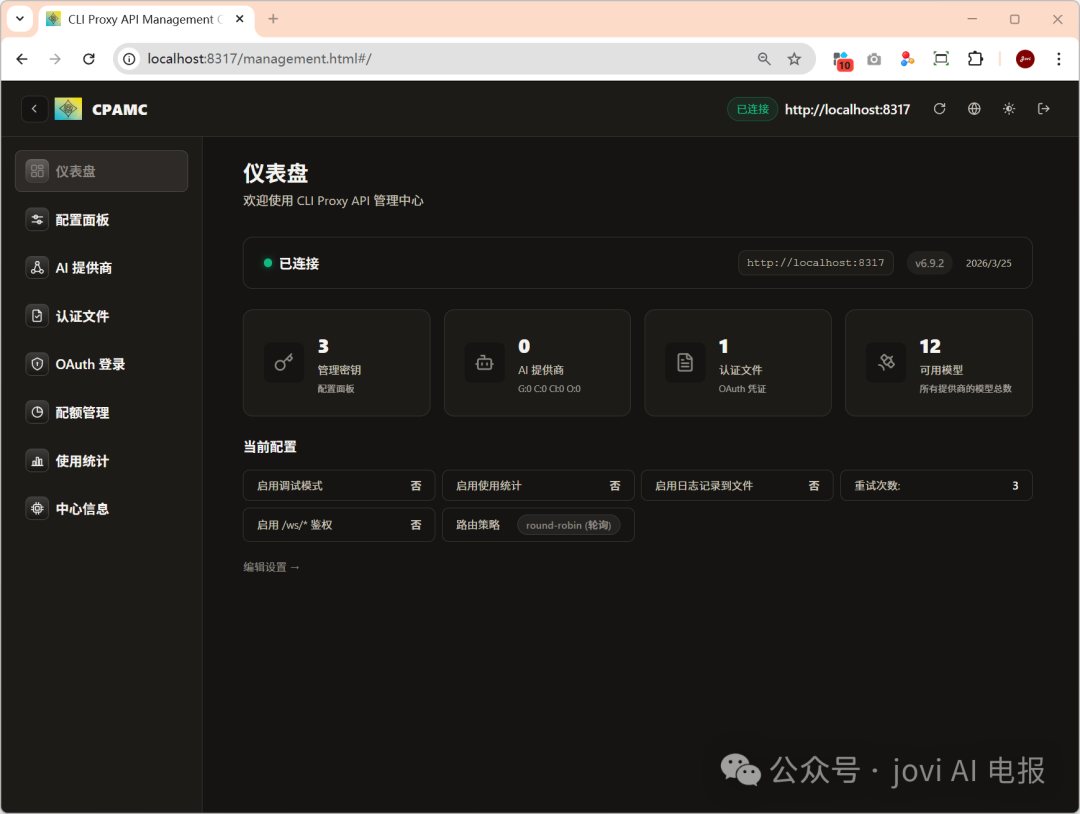This screenshot has width=1080, height=814.
Task: Click the round-robin (轮询) routing badge
Action: tap(568, 525)
